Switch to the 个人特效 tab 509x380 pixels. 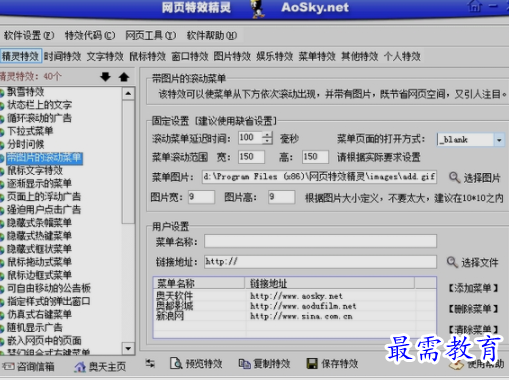point(402,56)
